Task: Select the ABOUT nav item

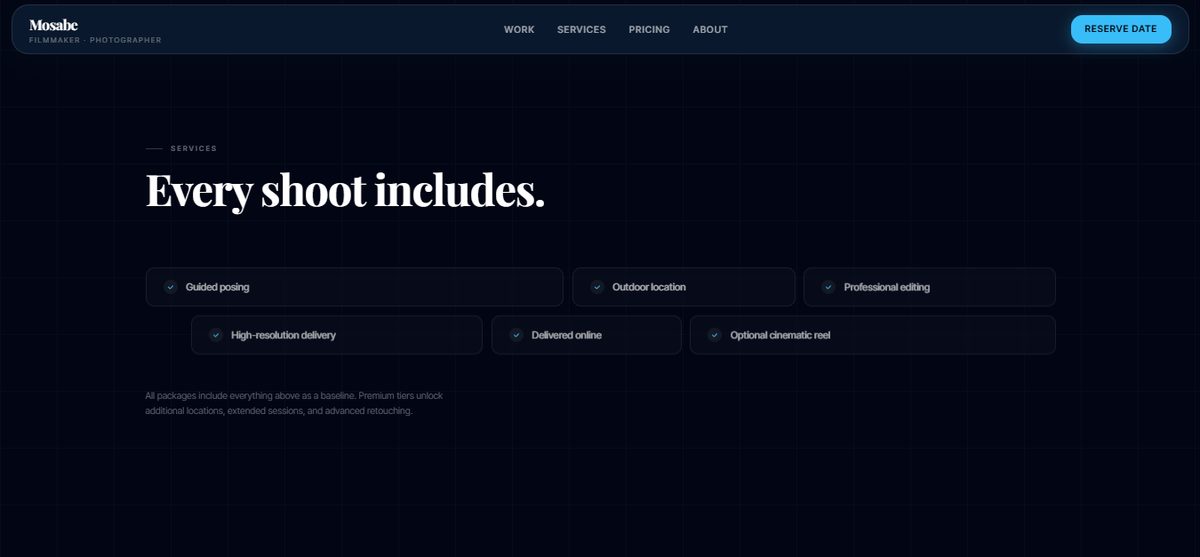Action: (x=710, y=30)
